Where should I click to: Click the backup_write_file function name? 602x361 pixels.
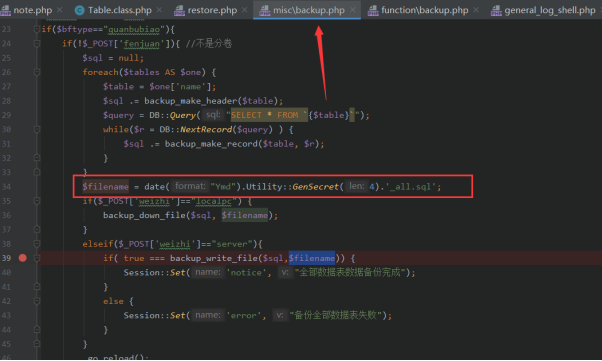(x=214, y=258)
